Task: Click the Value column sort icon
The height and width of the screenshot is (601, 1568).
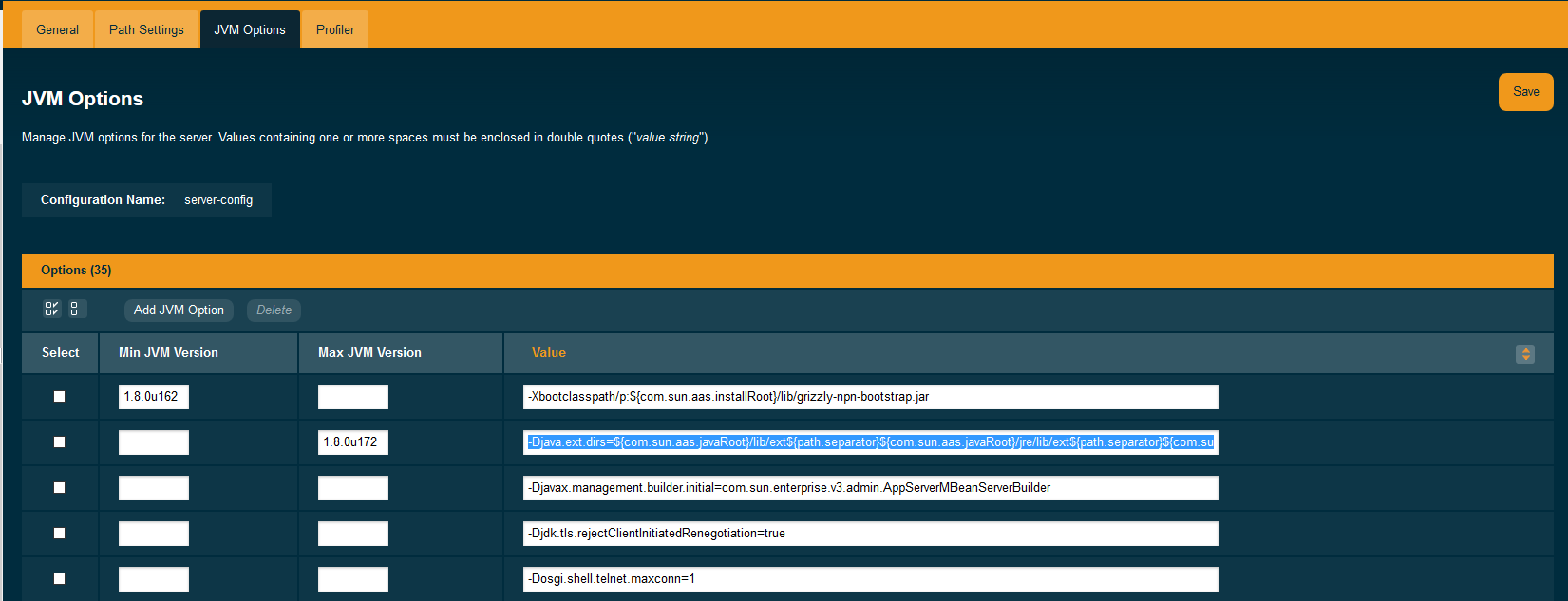Action: click(x=1525, y=354)
